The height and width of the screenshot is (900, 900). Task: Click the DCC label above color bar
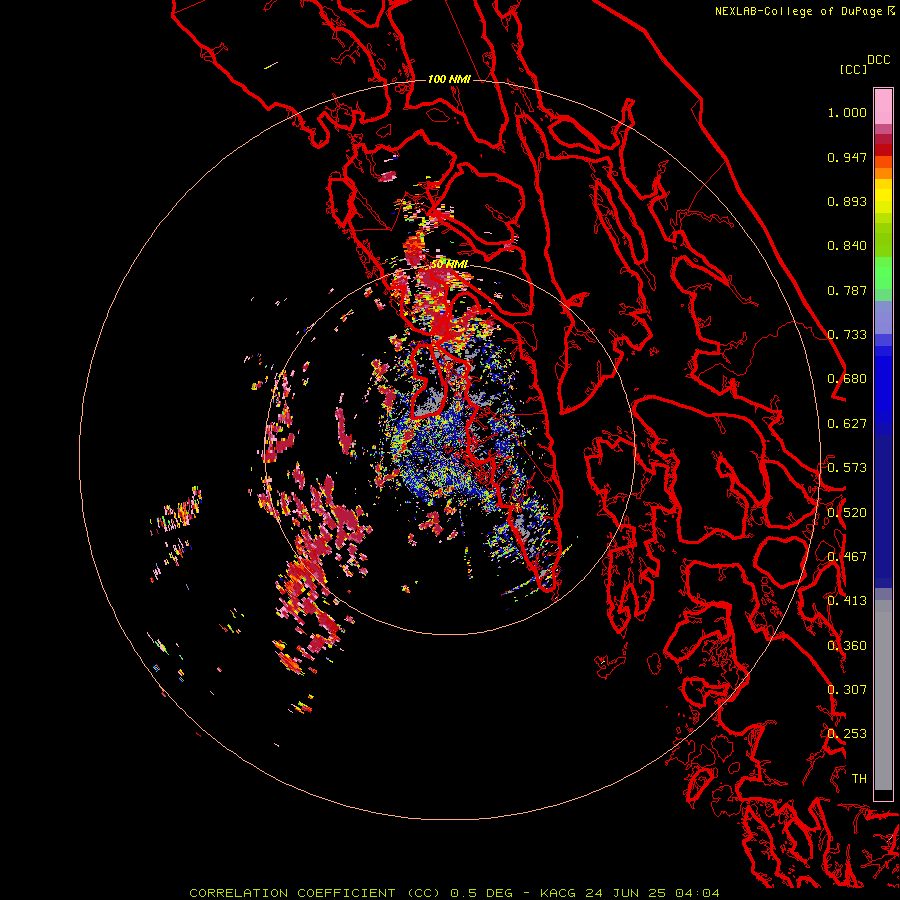click(878, 60)
